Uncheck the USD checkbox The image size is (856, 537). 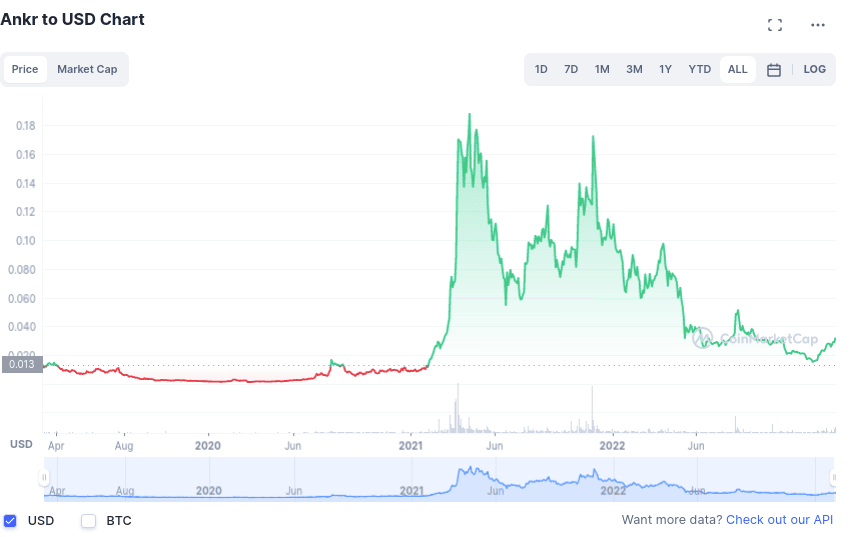click(10, 521)
